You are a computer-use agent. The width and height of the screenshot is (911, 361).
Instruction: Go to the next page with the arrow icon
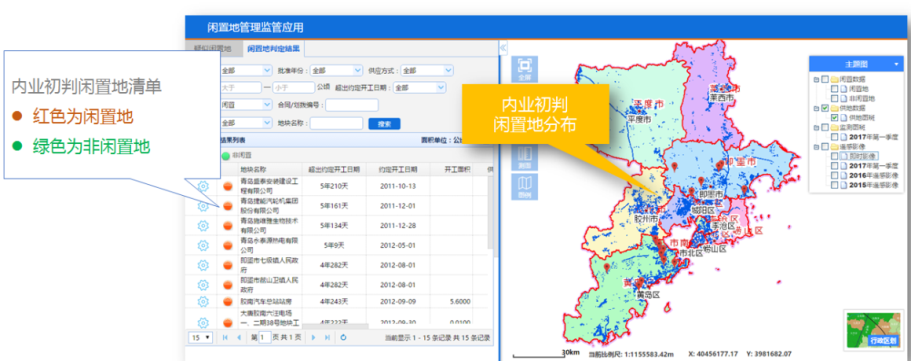pyautogui.click(x=314, y=337)
